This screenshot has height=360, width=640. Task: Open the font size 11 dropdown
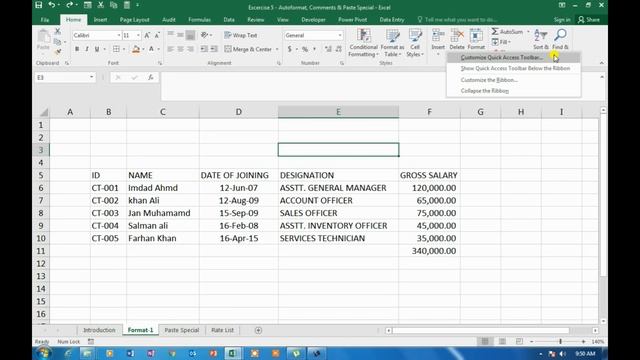point(138,36)
